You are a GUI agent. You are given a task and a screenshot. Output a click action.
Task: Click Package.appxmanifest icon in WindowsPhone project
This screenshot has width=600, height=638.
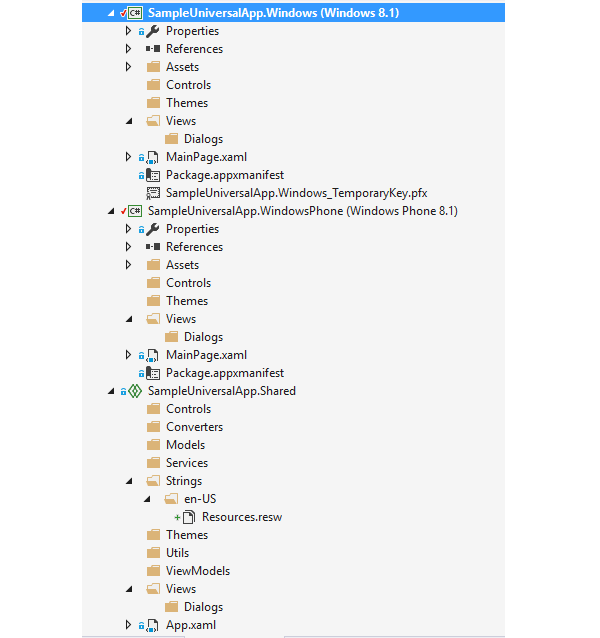click(153, 373)
